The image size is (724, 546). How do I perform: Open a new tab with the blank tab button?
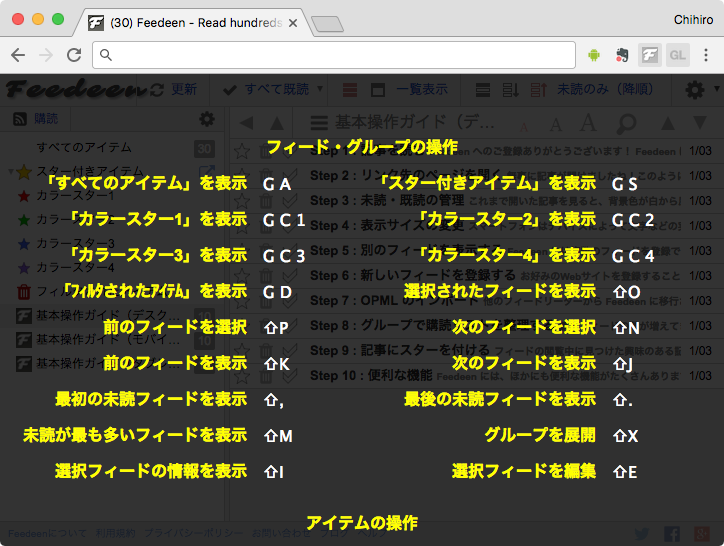click(x=327, y=23)
